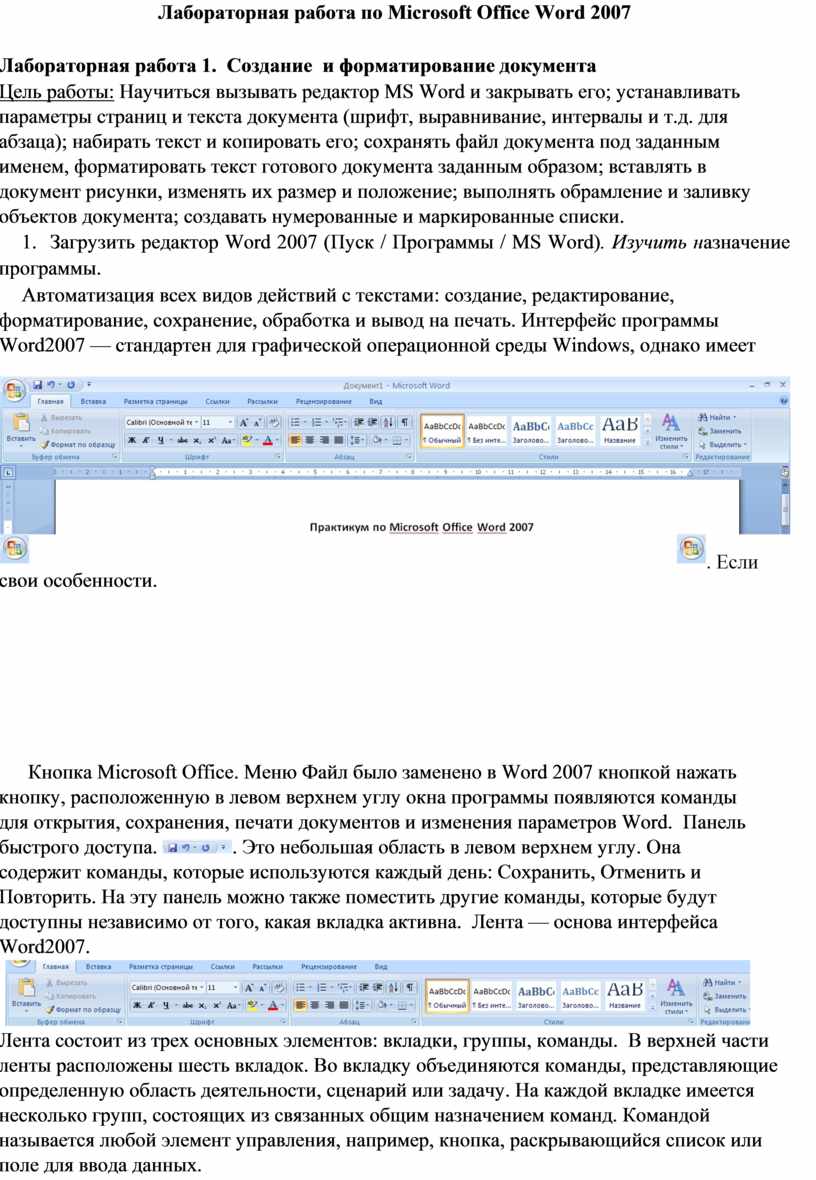Screen dimensions: 816x1180
Task: Click the bulleted list icon in upper ribbon
Action: point(295,422)
